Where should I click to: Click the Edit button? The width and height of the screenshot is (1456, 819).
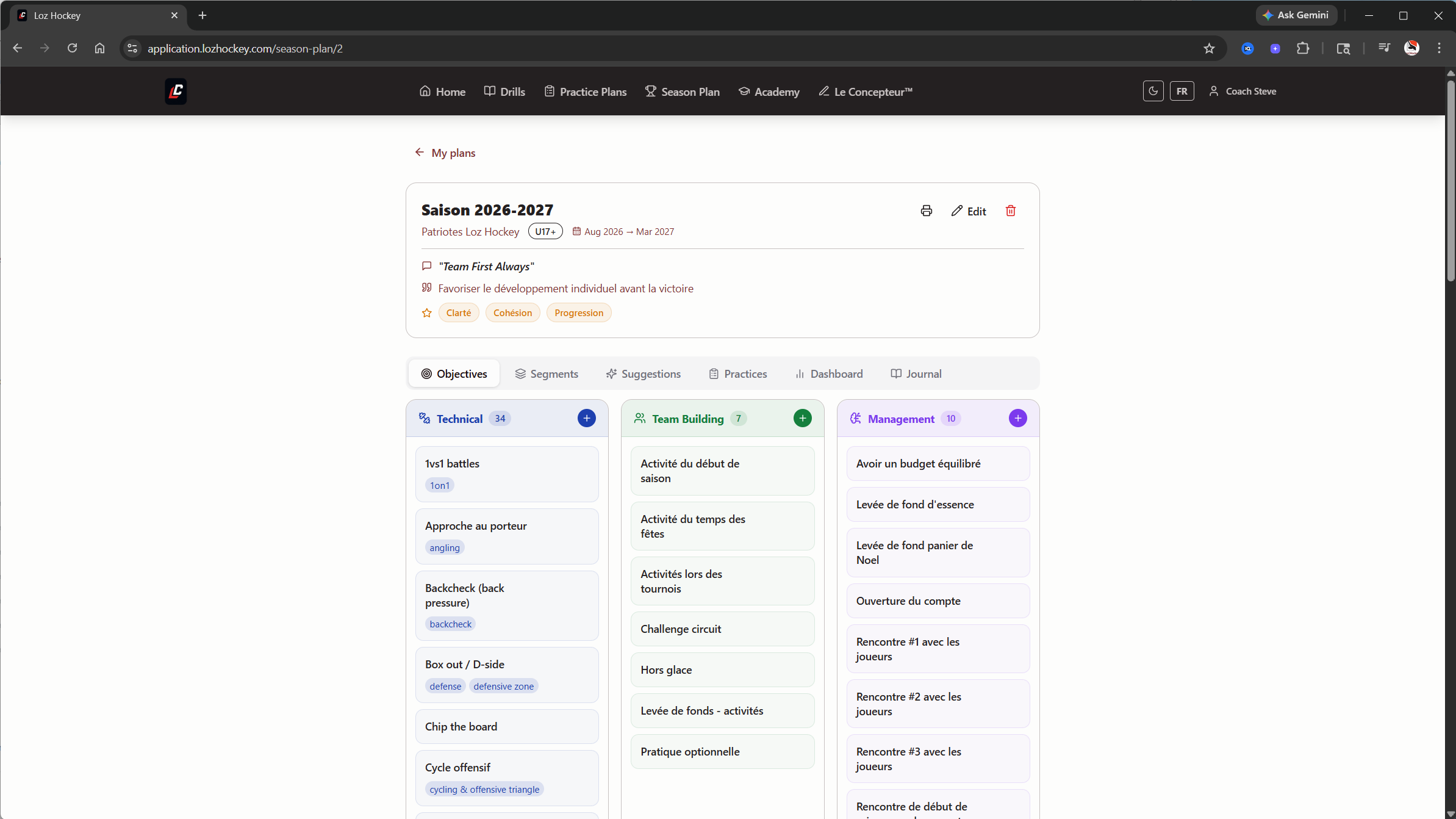[x=969, y=211]
